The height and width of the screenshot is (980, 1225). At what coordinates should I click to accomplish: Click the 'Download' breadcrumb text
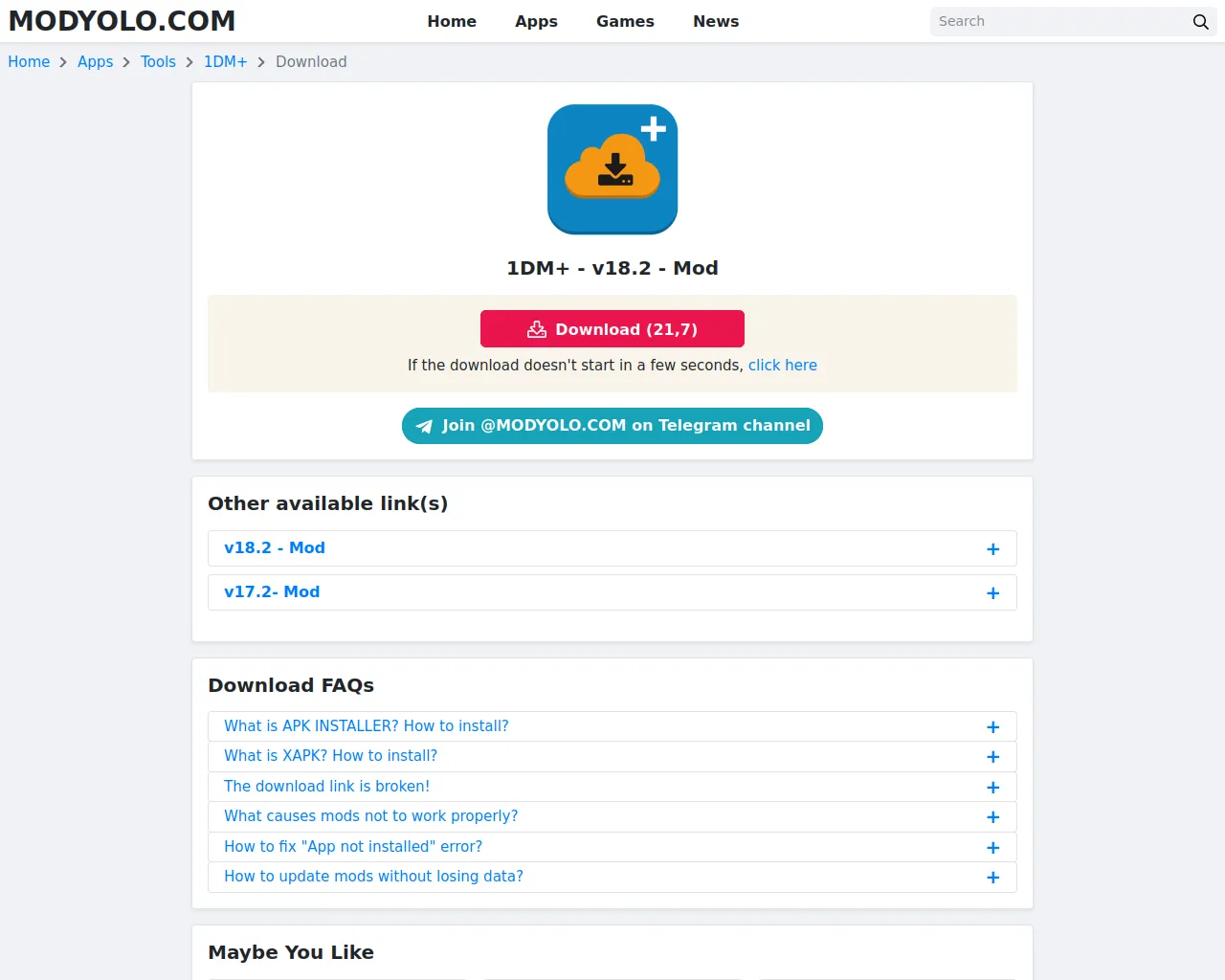[311, 61]
